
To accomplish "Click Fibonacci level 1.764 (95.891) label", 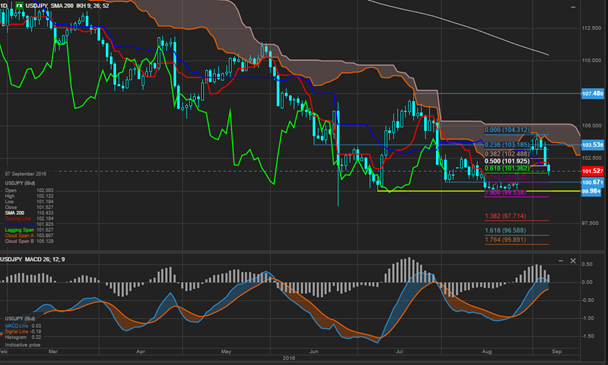I will click(506, 240).
